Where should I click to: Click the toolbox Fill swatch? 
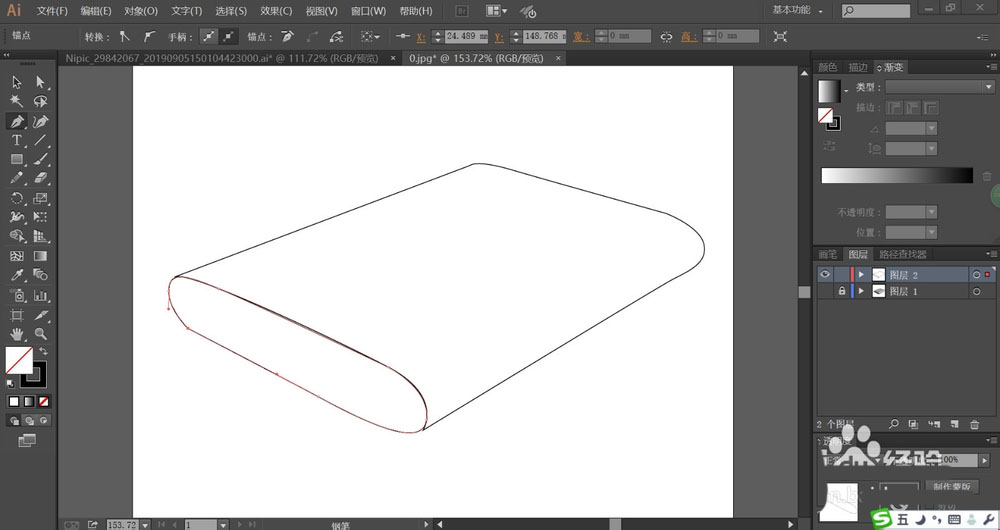coord(18,360)
